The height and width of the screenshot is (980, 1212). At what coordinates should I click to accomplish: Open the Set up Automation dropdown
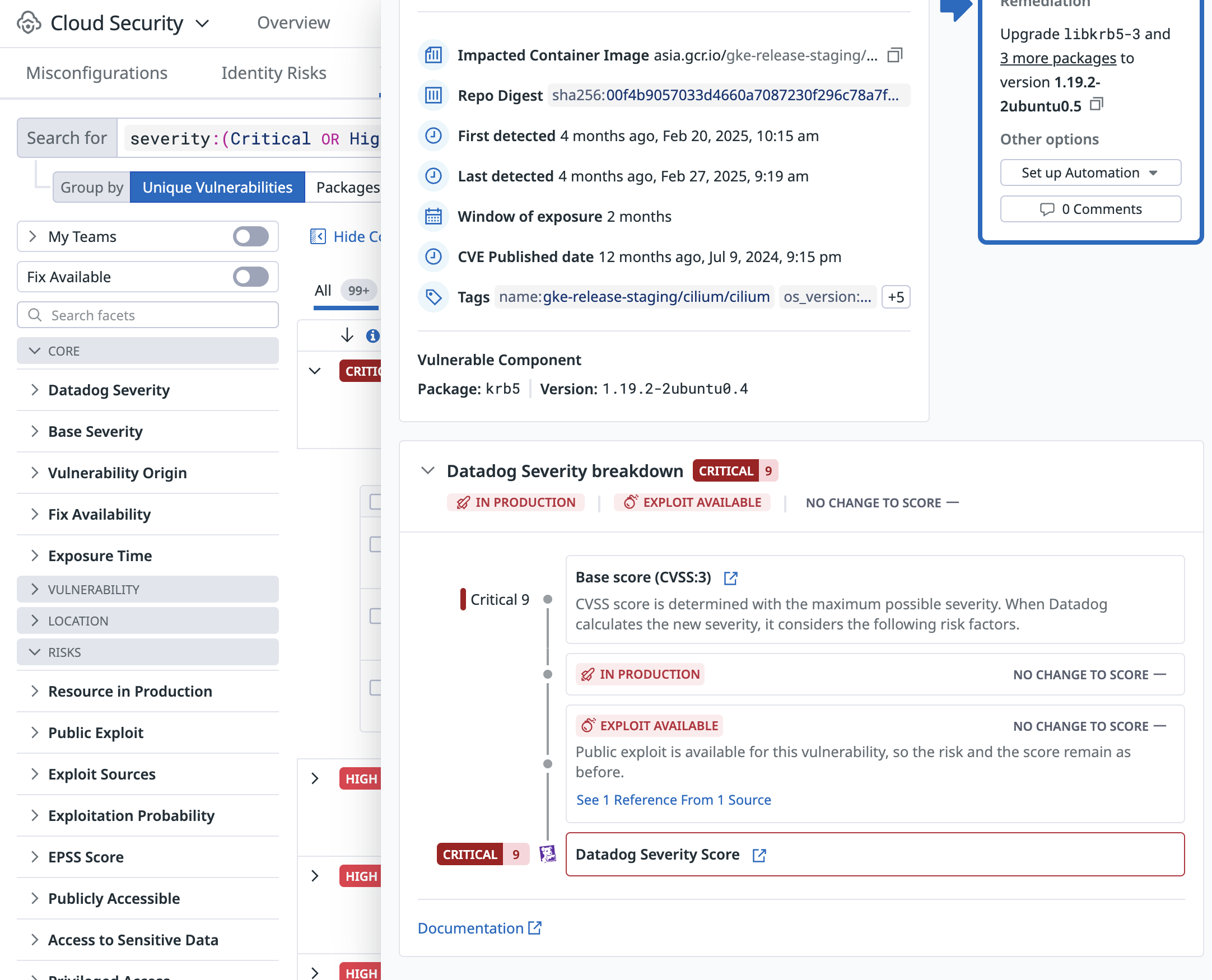coord(1090,172)
